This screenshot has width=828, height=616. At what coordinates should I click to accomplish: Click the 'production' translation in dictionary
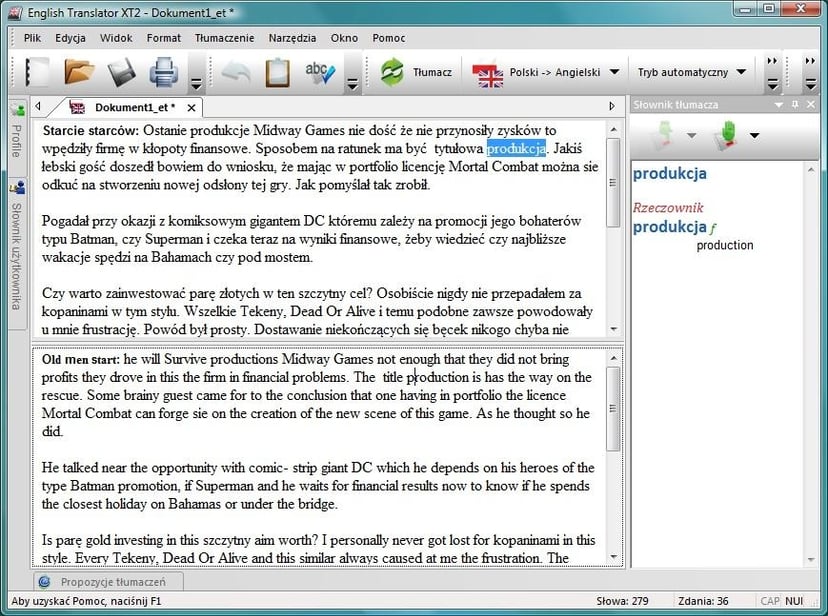(724, 245)
